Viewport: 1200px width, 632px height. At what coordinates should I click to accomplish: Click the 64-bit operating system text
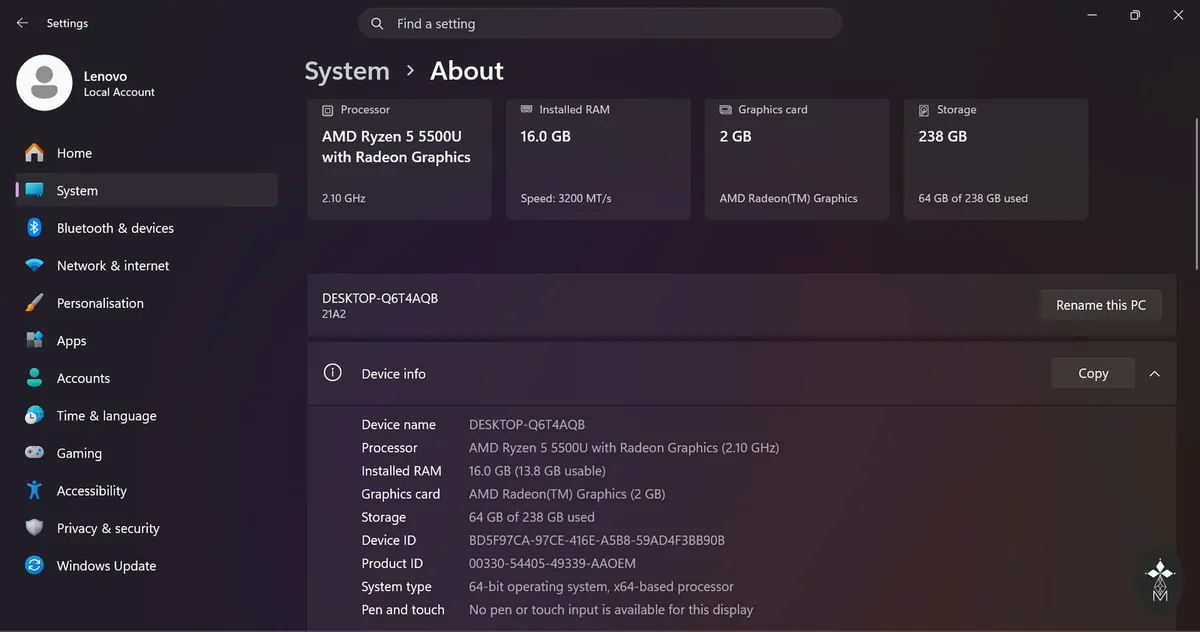(x=601, y=586)
